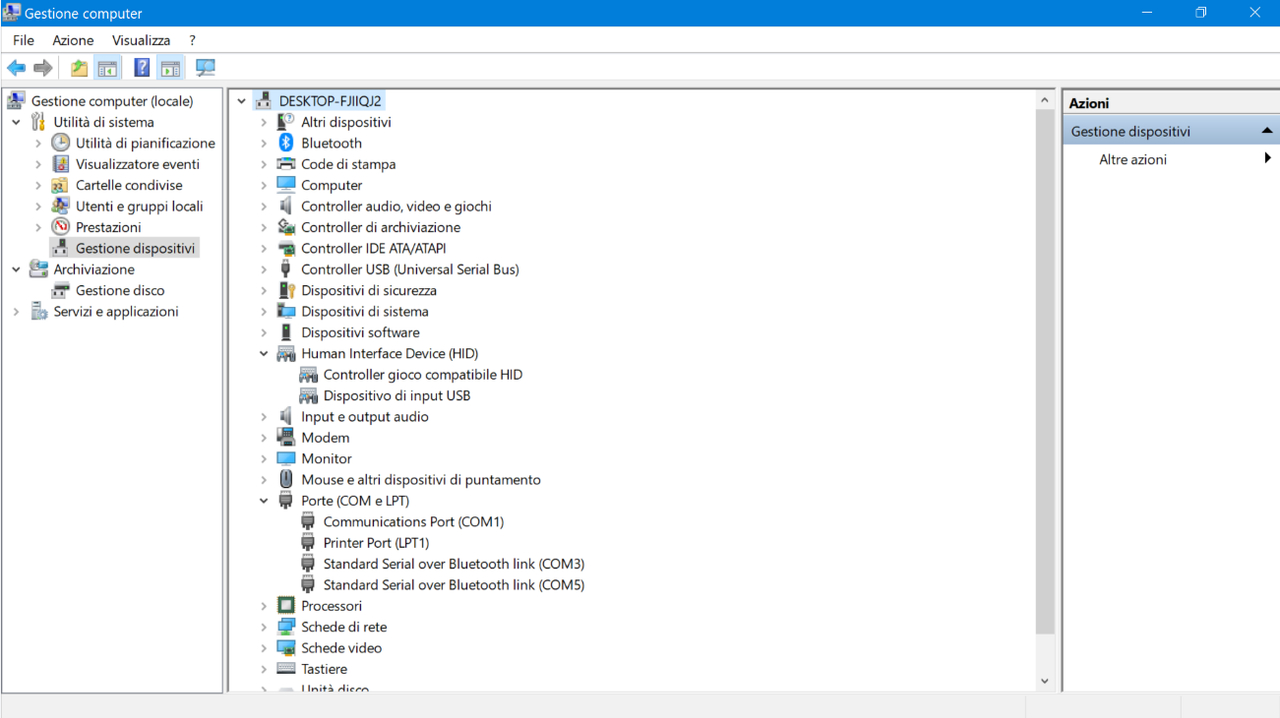Screen dimensions: 1280x718
Task: Open Altre azioni submenu
Action: [x=1133, y=159]
